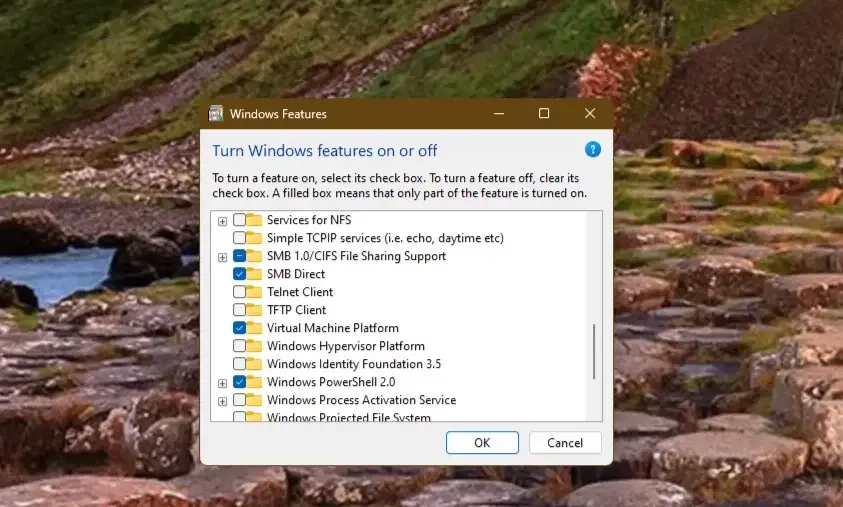Select the Virtual Machine Platform label
Screen dimensions: 843x507
tap(333, 328)
